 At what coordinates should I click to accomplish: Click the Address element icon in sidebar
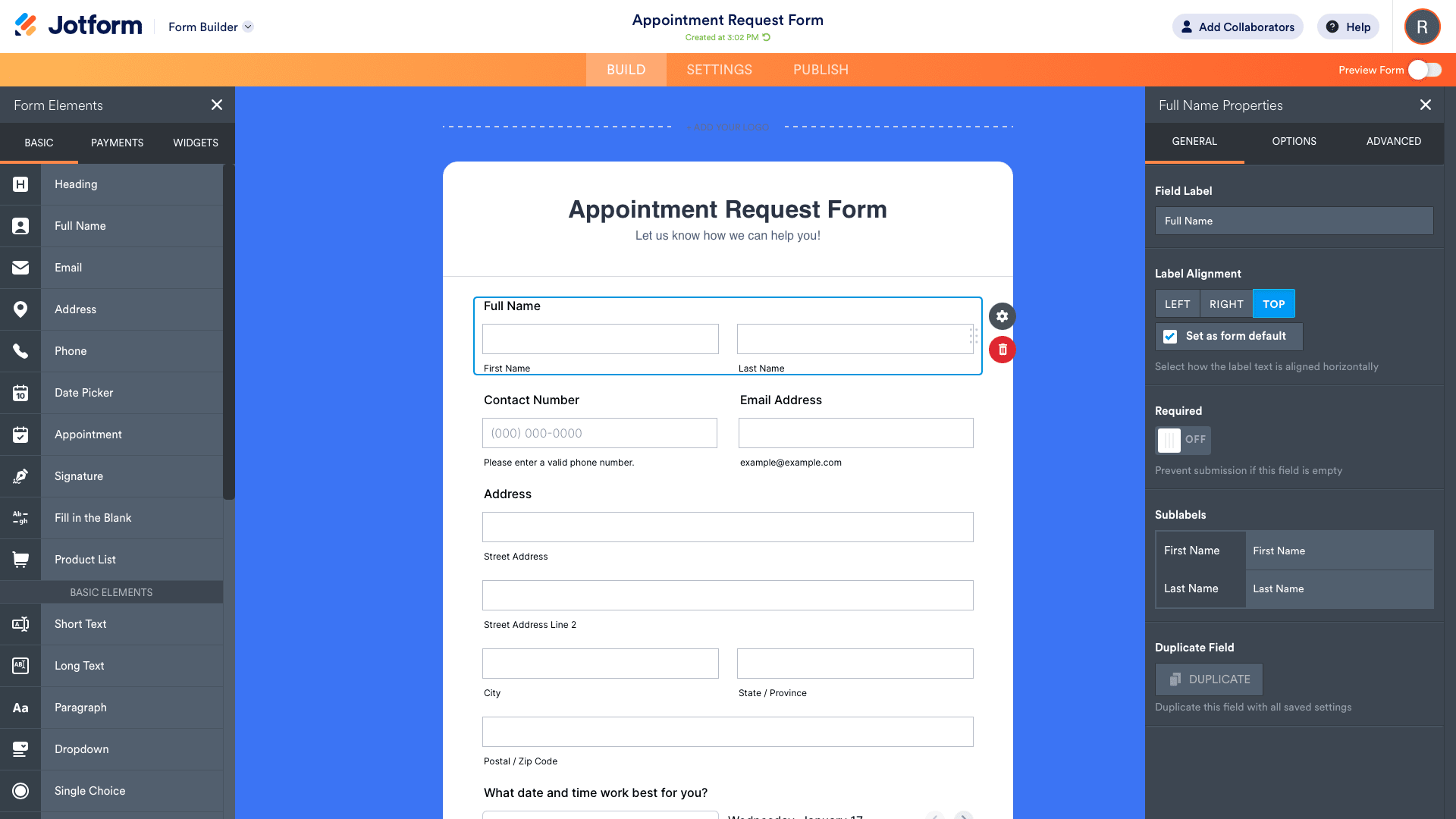point(20,309)
